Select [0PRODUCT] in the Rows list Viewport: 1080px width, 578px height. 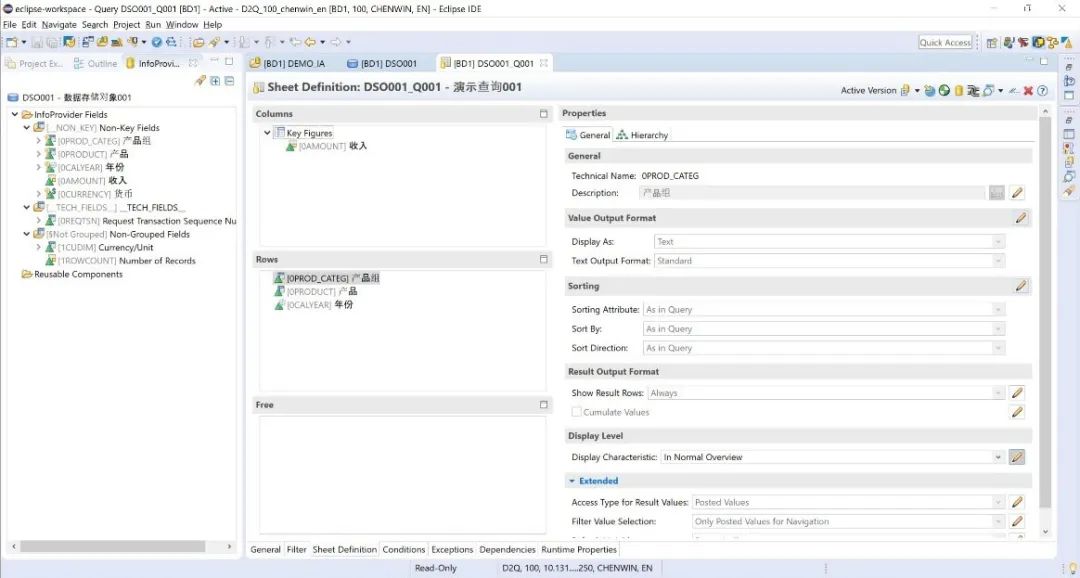(315, 291)
